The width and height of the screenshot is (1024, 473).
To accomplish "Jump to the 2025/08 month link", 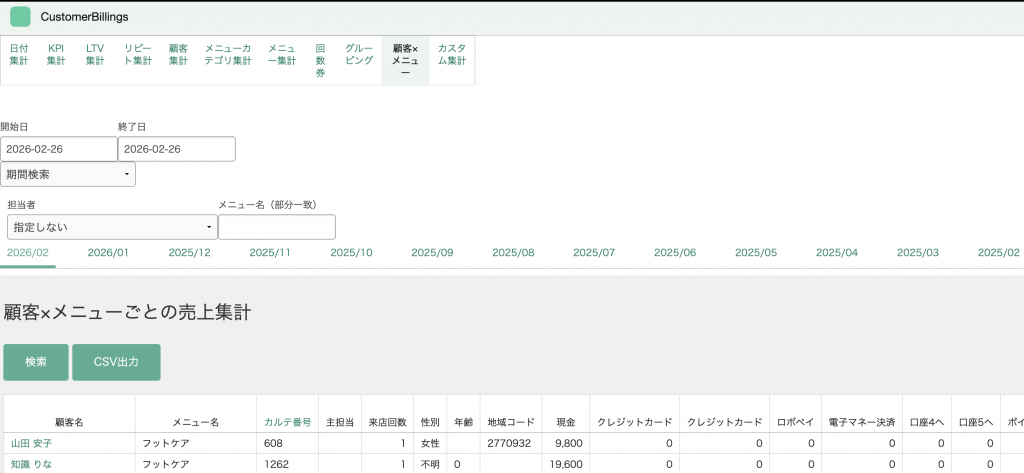I will pos(513,253).
